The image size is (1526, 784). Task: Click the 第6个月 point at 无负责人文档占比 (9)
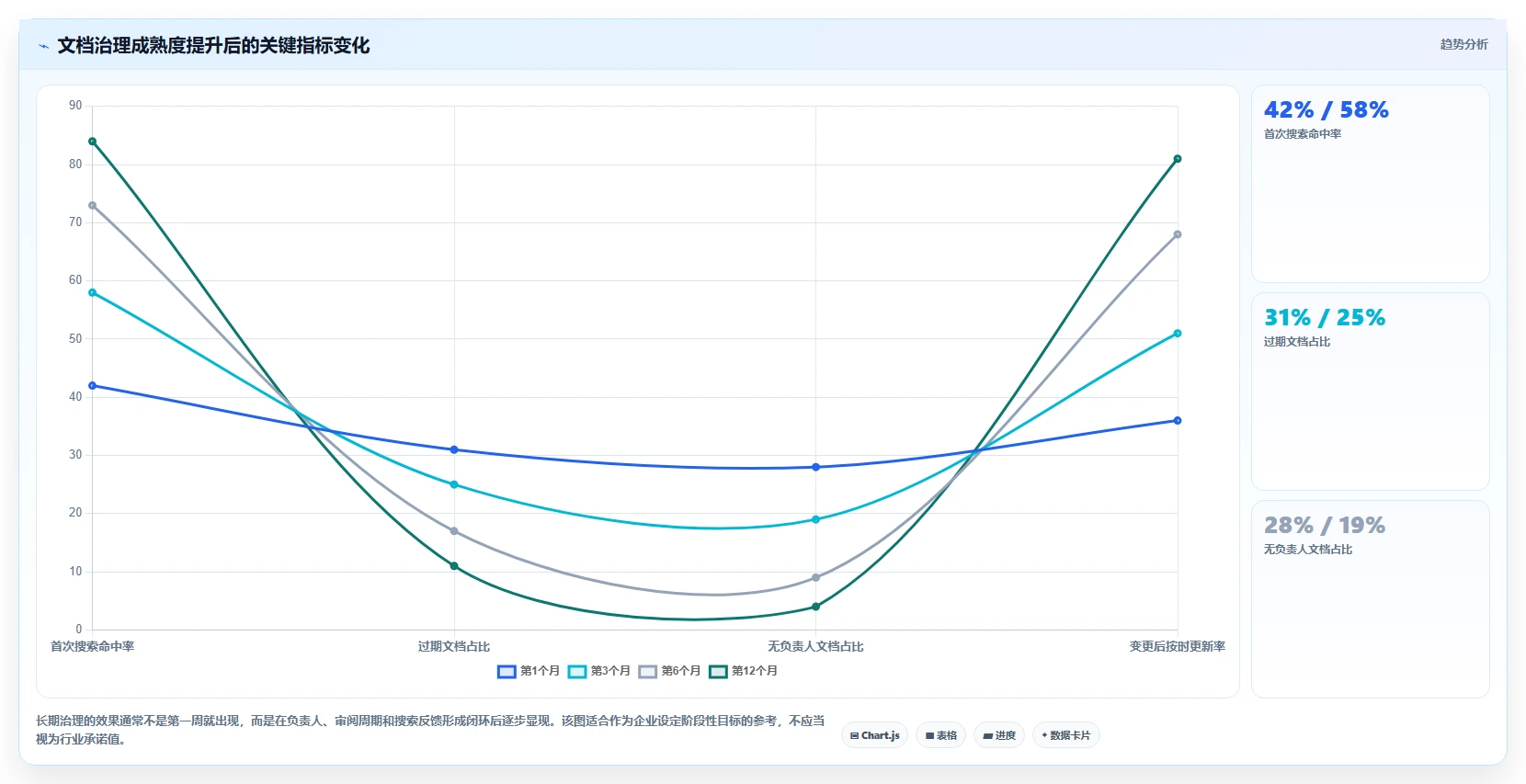click(815, 578)
